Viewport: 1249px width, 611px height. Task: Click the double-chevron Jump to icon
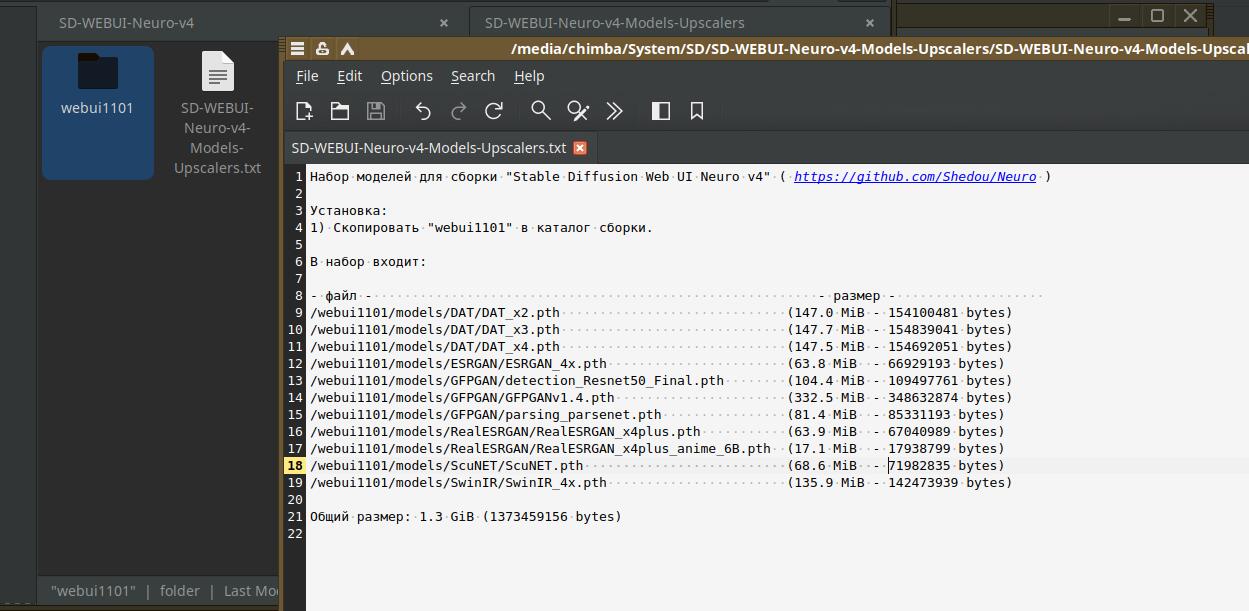[614, 111]
